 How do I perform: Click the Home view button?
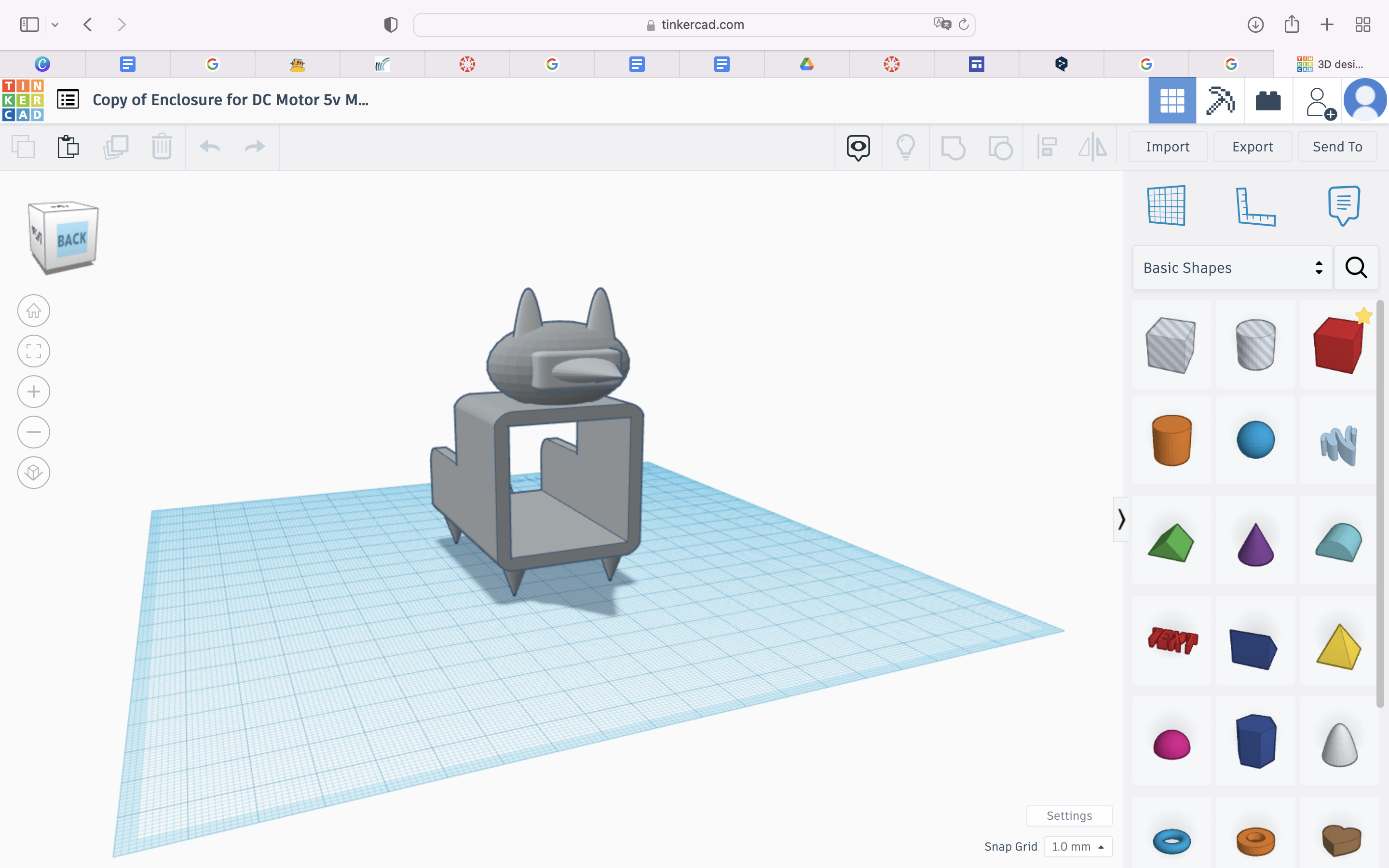34,311
